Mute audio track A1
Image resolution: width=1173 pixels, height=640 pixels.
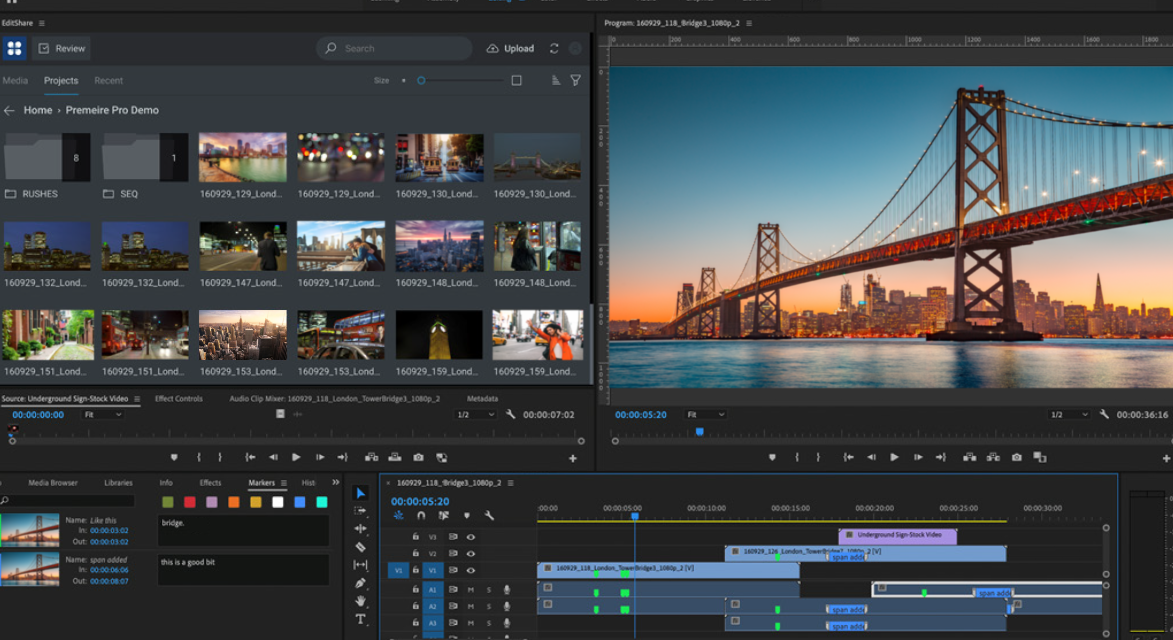471,590
